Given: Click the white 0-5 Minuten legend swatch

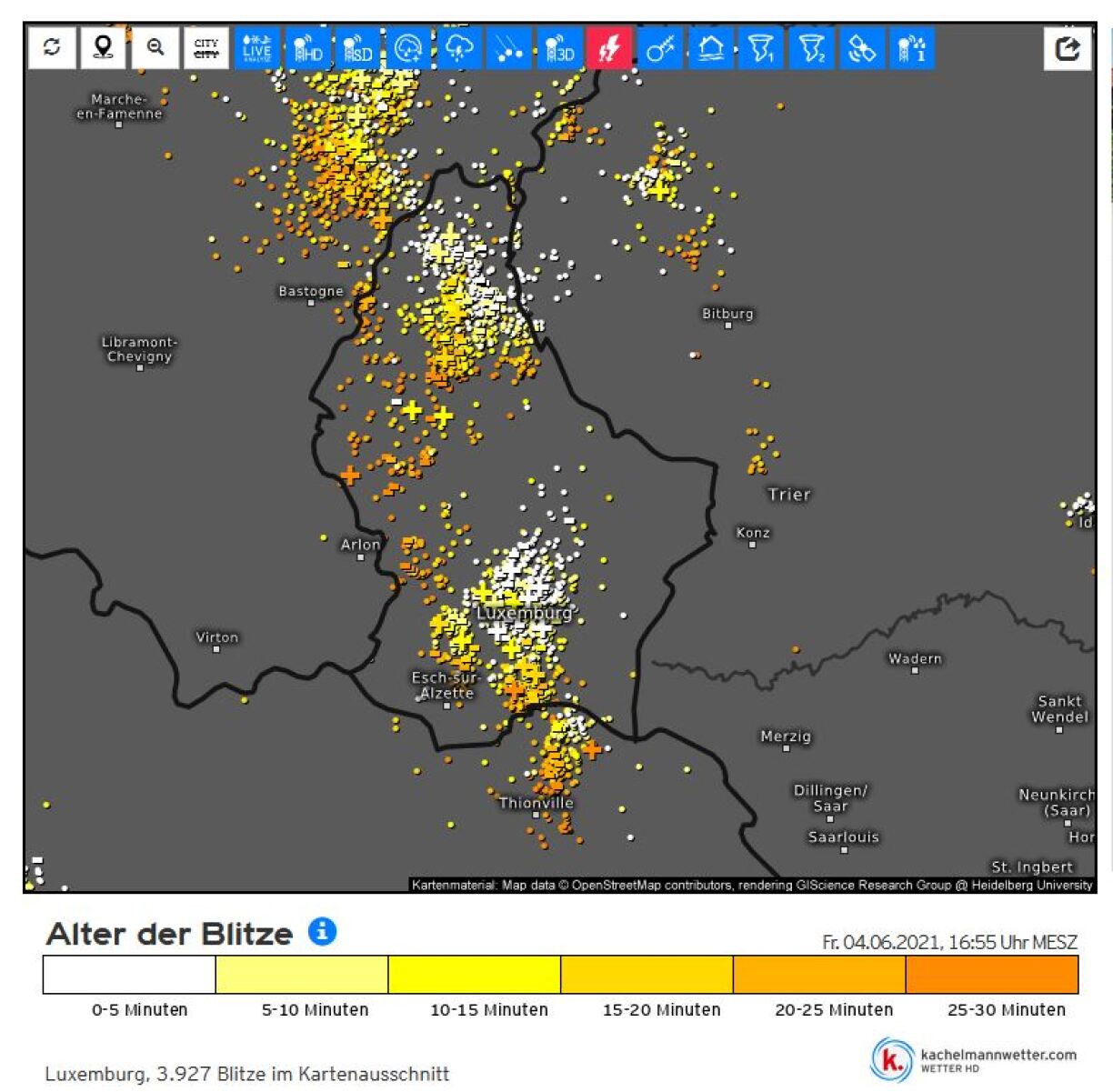Looking at the screenshot, I should tap(129, 975).
